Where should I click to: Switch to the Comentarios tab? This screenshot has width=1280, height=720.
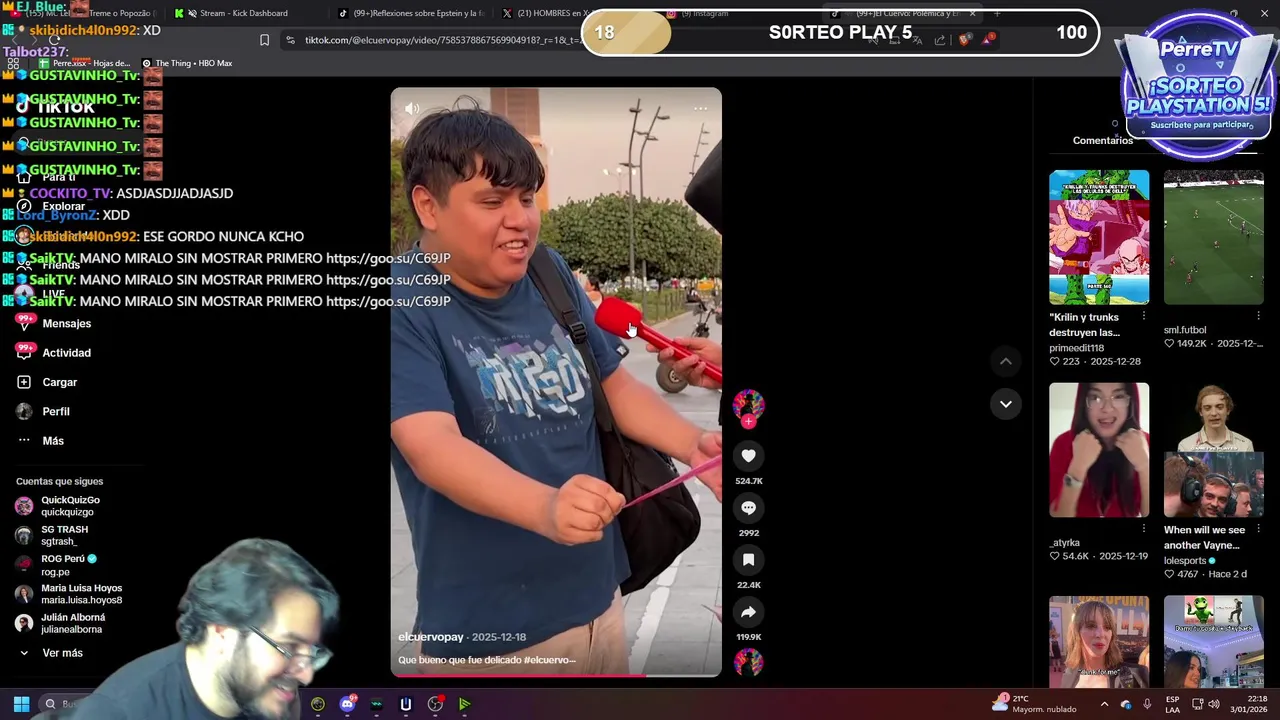1102,141
